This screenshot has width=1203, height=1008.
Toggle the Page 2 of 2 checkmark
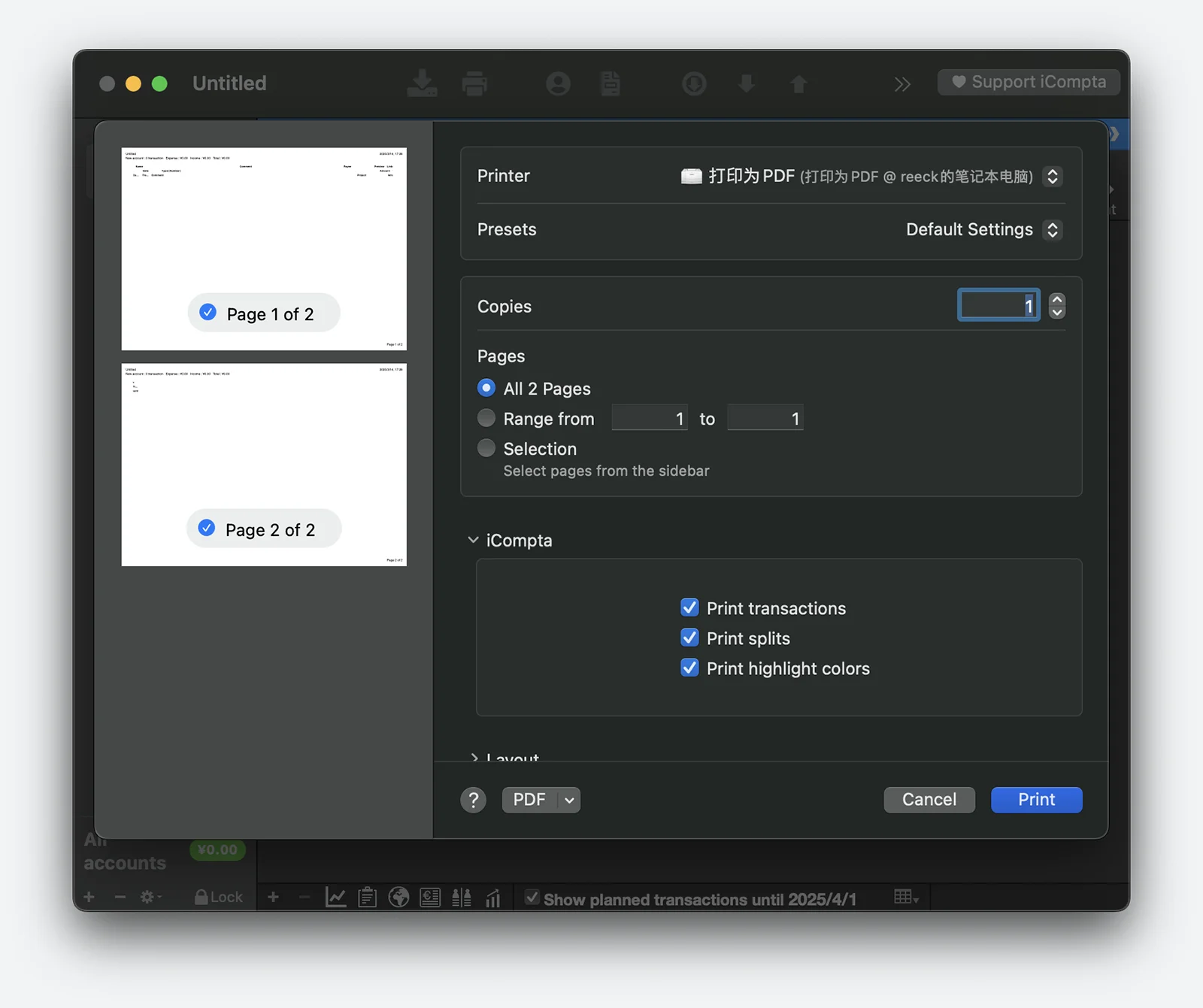click(x=207, y=528)
